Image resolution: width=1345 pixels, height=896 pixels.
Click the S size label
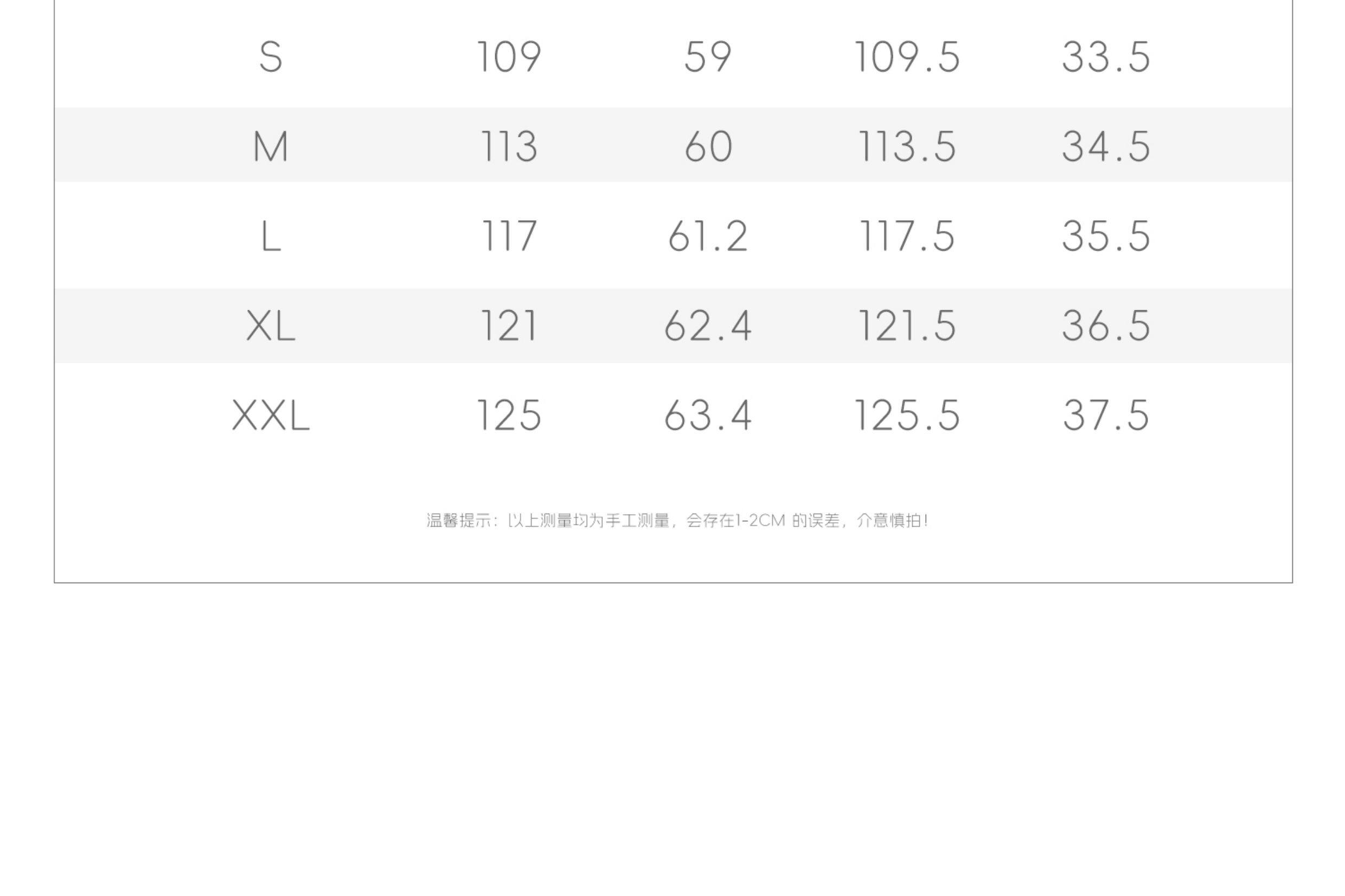pos(270,57)
